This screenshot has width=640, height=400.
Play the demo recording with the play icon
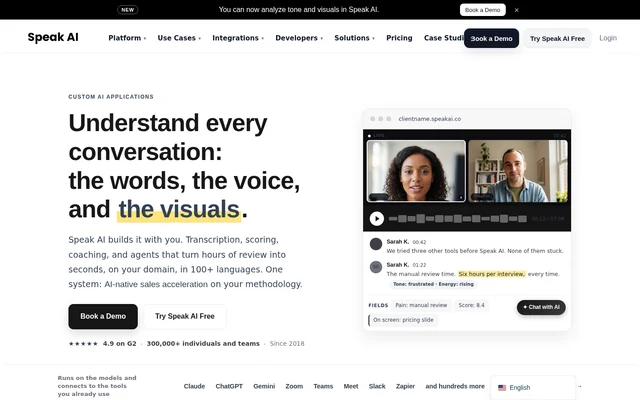point(377,219)
